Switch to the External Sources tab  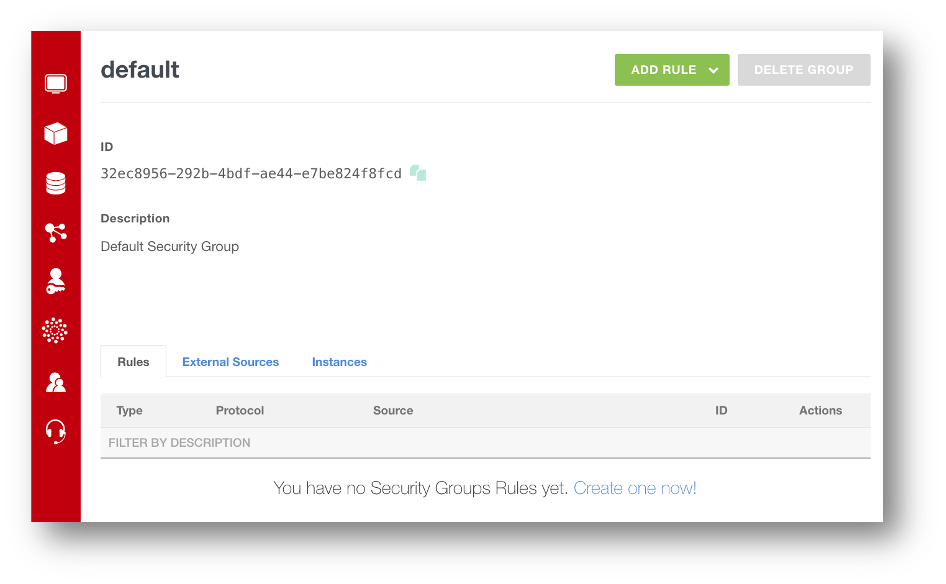click(x=230, y=362)
